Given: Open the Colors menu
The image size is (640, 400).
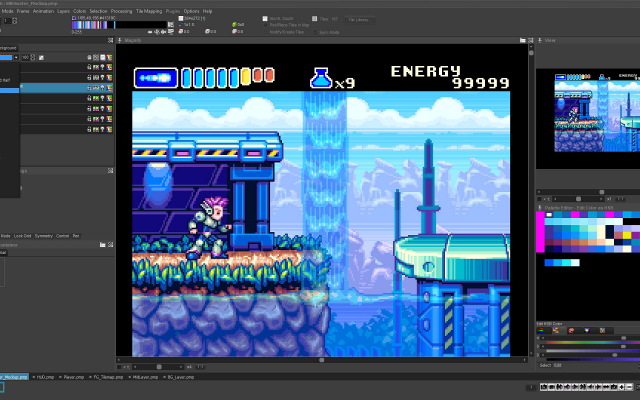Looking at the screenshot, I should click(80, 11).
